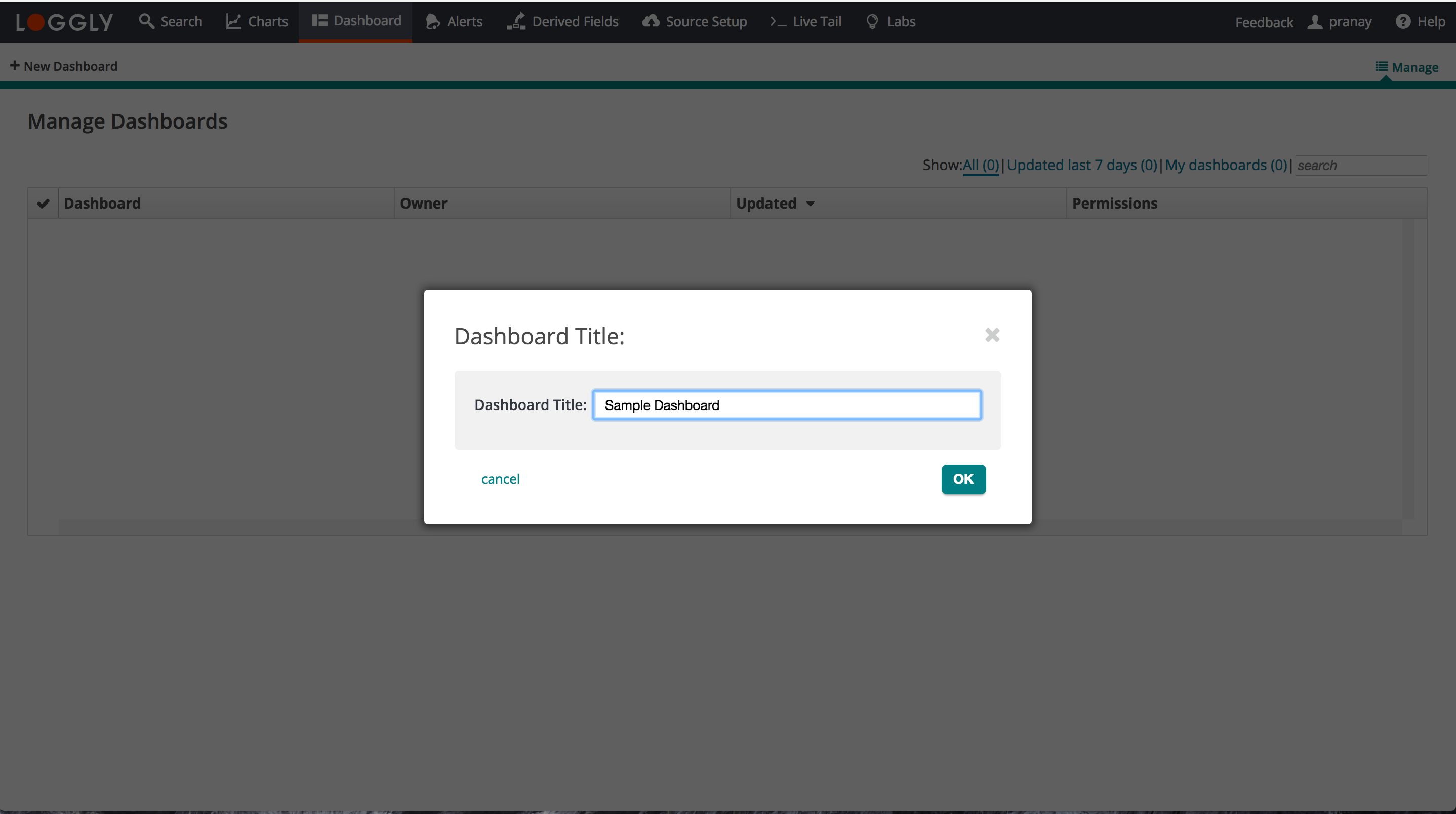Open Search via magnifying glass icon

point(146,21)
